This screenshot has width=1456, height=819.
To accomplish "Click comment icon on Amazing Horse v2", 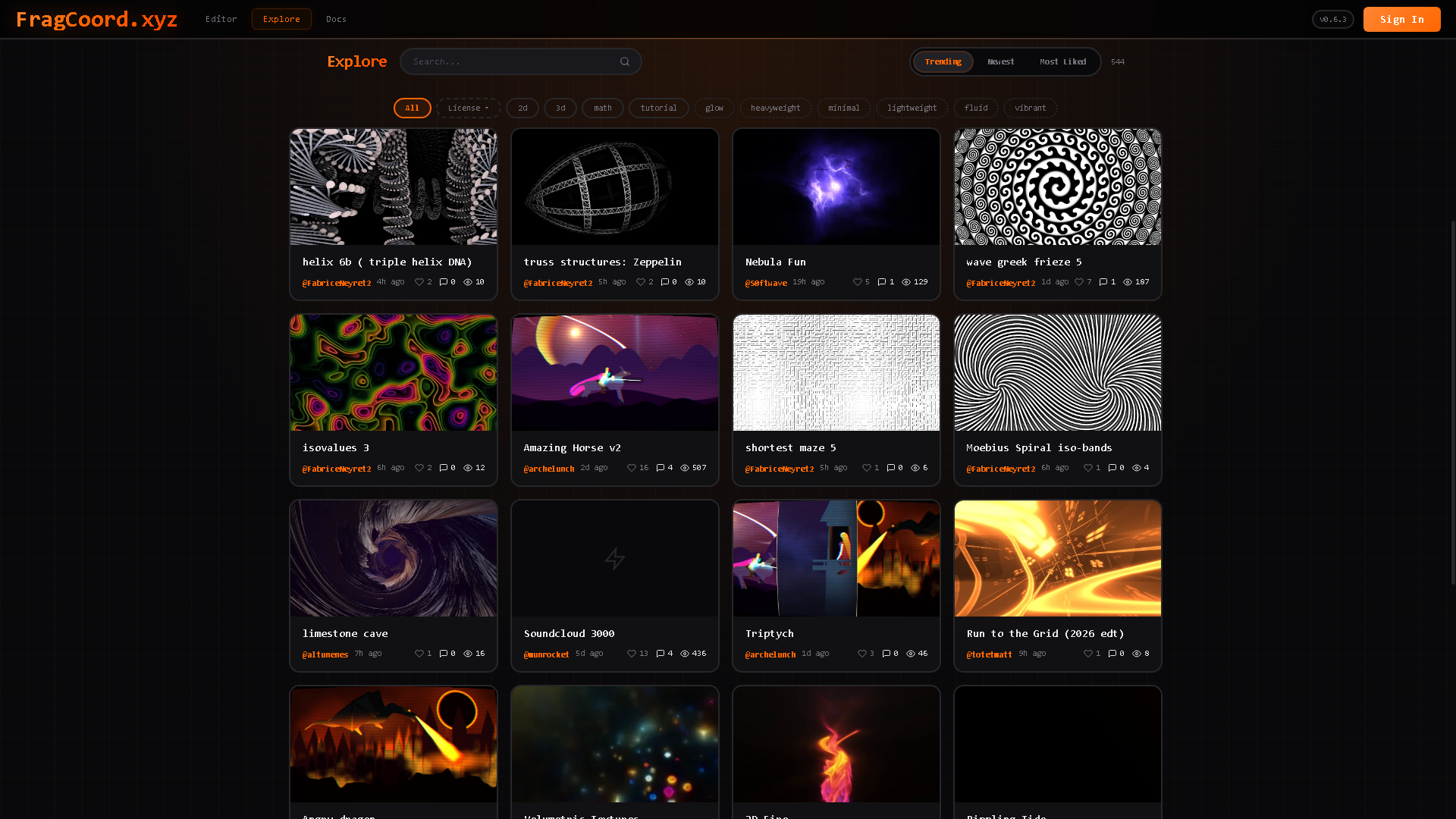I will tap(661, 468).
